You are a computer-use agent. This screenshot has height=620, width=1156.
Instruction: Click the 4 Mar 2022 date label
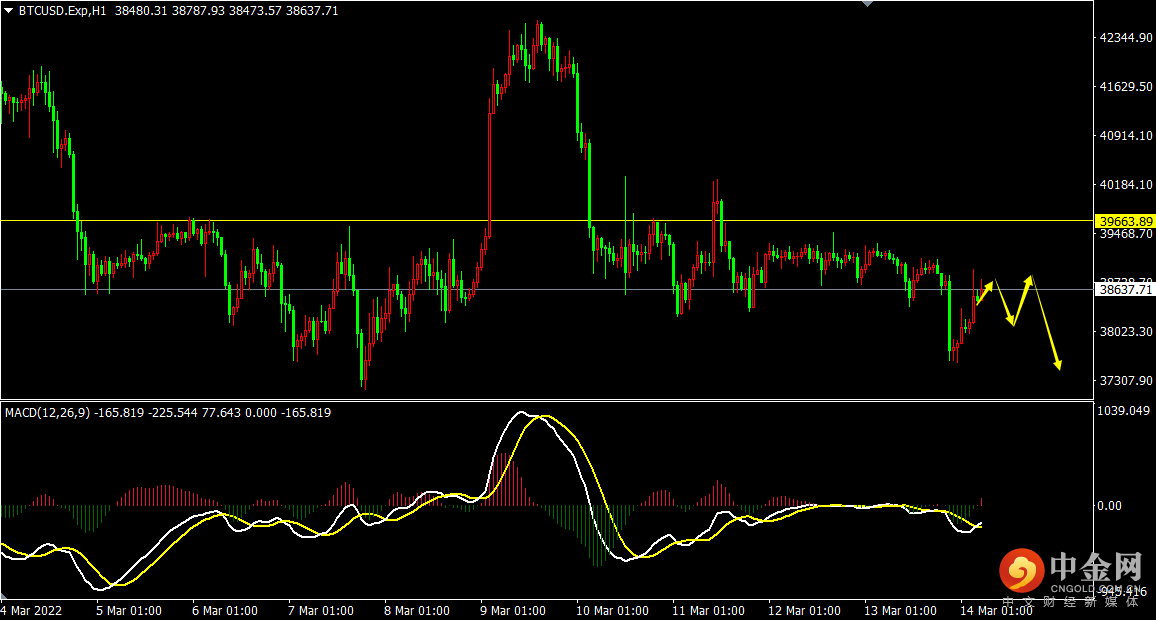[x=32, y=610]
